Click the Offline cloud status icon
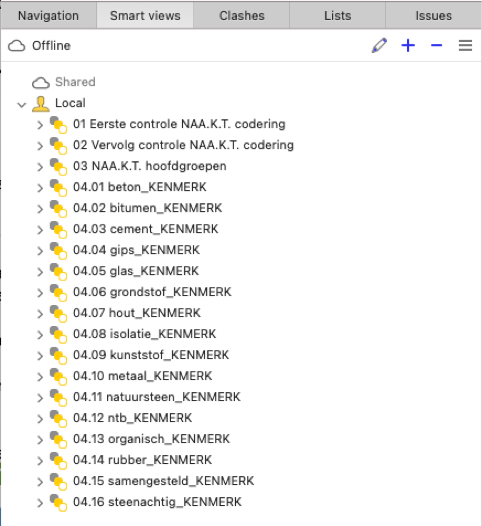Image resolution: width=482 pixels, height=526 pixels. coord(16,46)
